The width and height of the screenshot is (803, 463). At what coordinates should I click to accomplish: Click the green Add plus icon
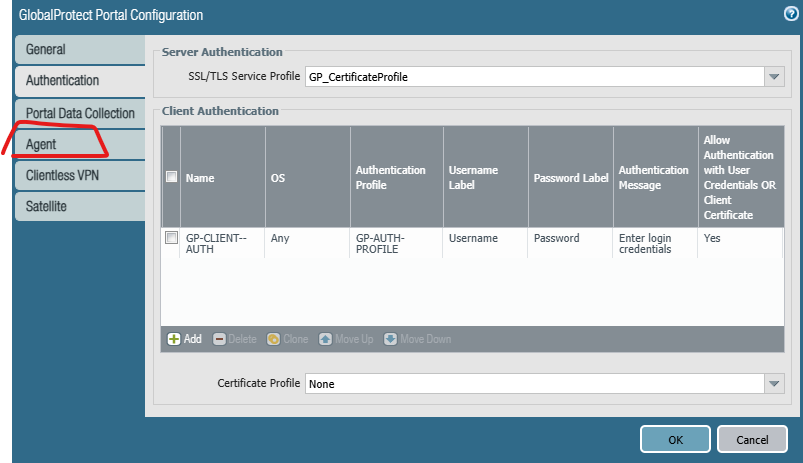click(x=174, y=339)
